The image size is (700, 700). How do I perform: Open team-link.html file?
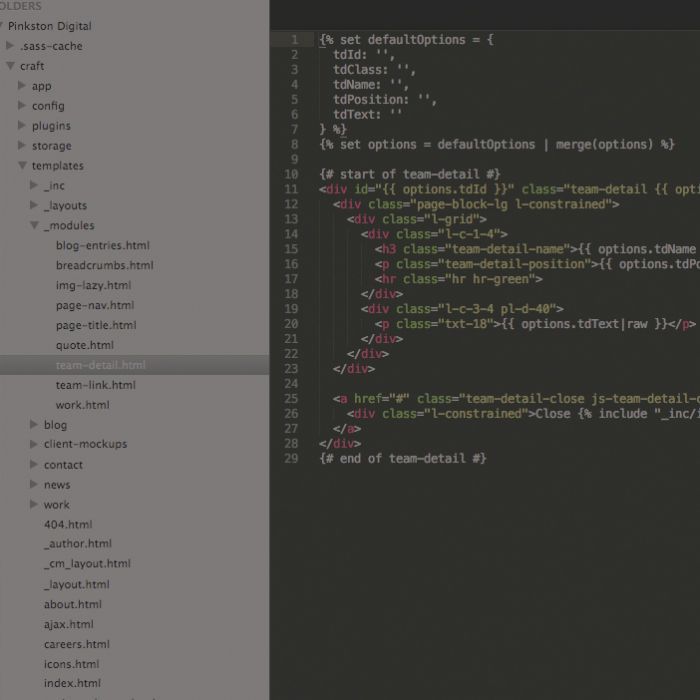click(x=95, y=385)
